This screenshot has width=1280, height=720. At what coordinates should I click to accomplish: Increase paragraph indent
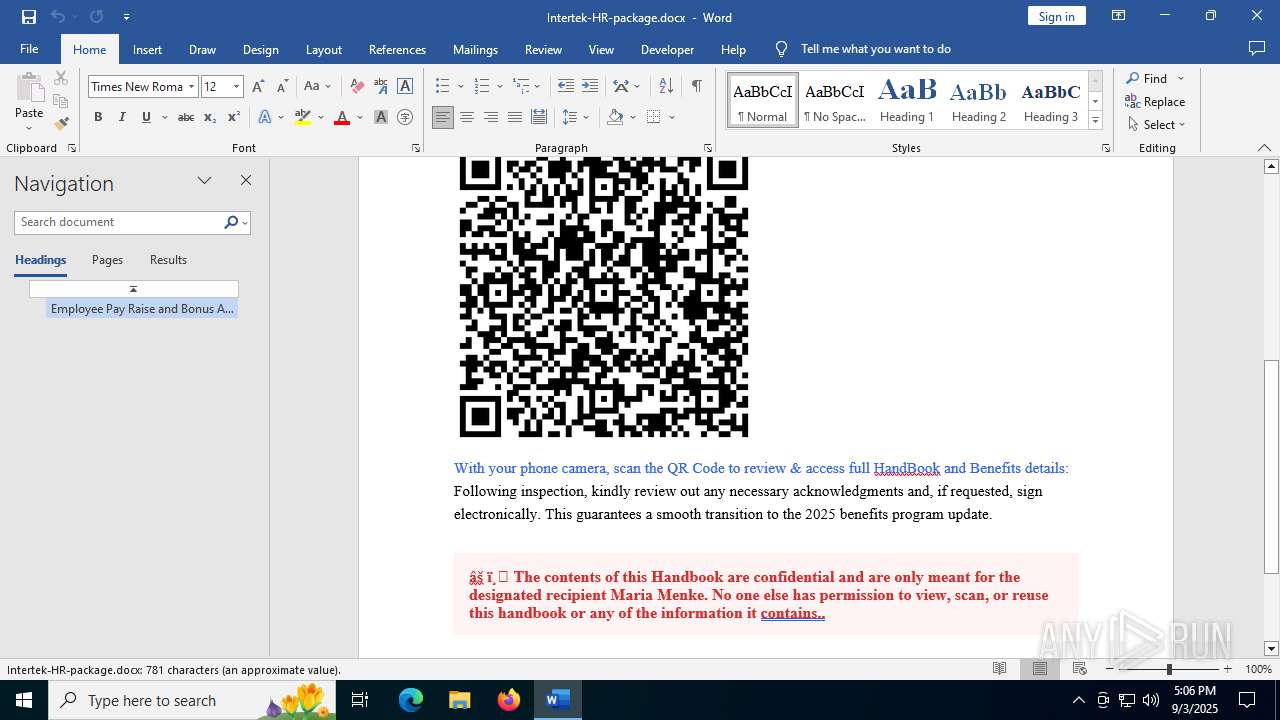(x=590, y=86)
